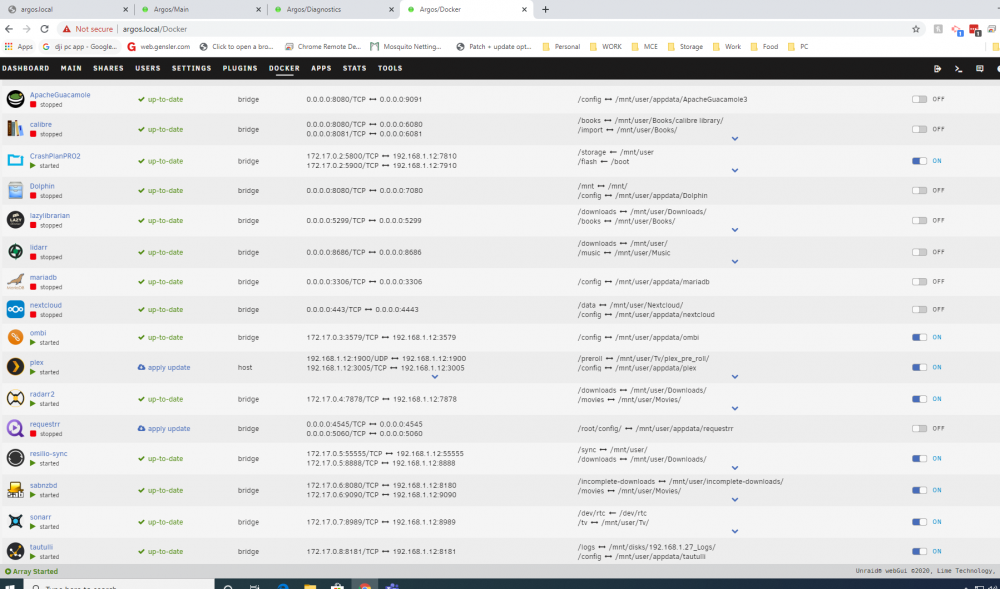Image resolution: width=1000 pixels, height=589 pixels.
Task: Disable plex autostart switch
Action: click(919, 367)
